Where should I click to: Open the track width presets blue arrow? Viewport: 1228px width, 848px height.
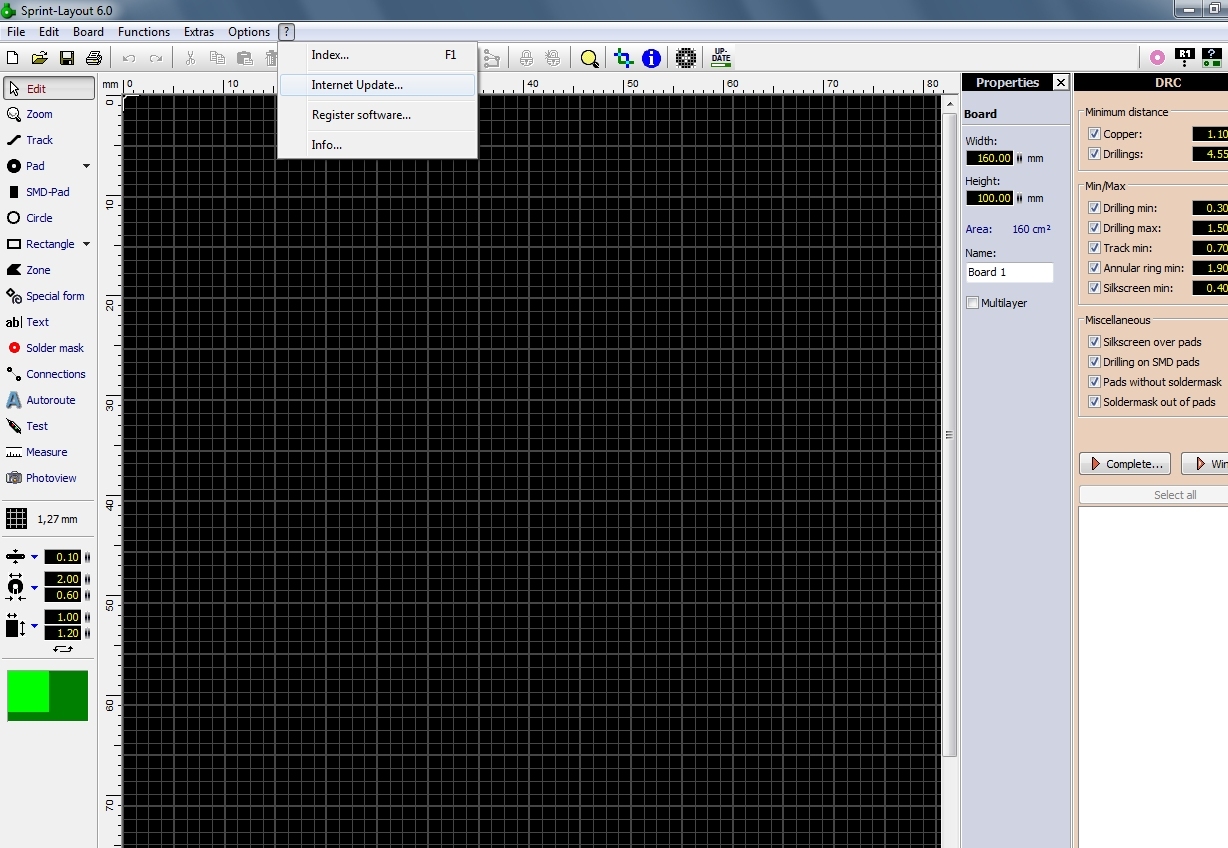34,557
